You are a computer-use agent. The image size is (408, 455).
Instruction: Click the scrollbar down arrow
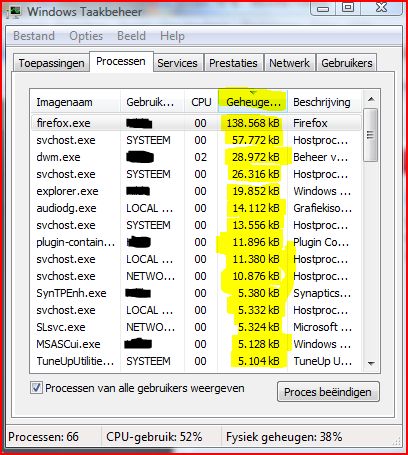371,363
